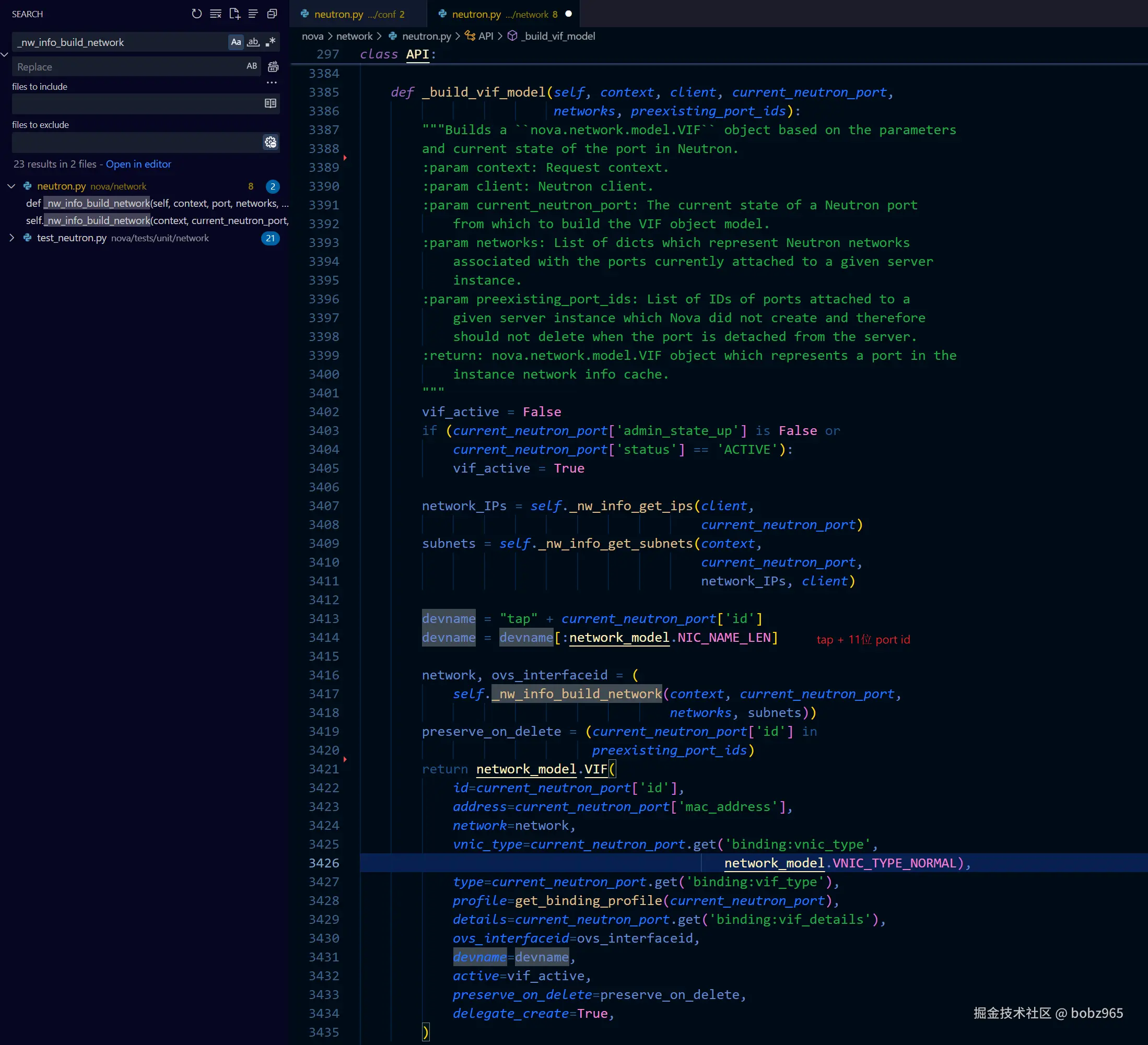
Task: Click the network breadcrumb segment
Action: coord(354,36)
